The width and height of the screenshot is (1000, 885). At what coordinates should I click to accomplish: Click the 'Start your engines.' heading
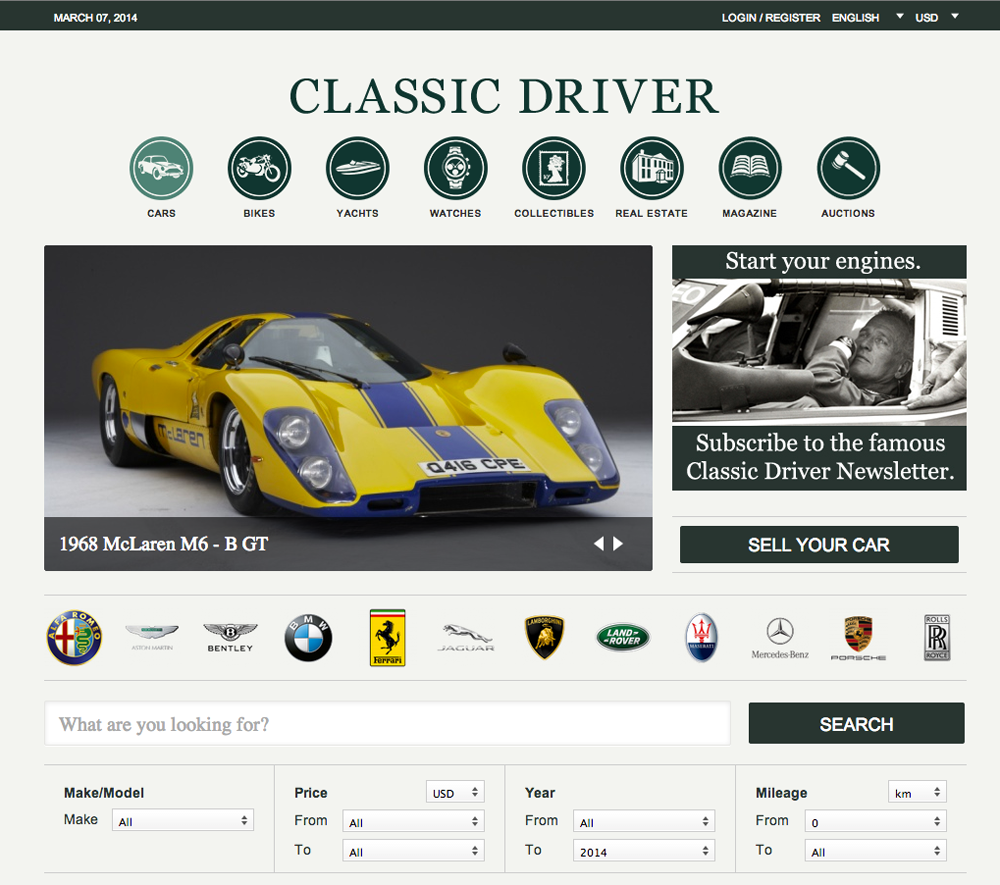point(823,261)
